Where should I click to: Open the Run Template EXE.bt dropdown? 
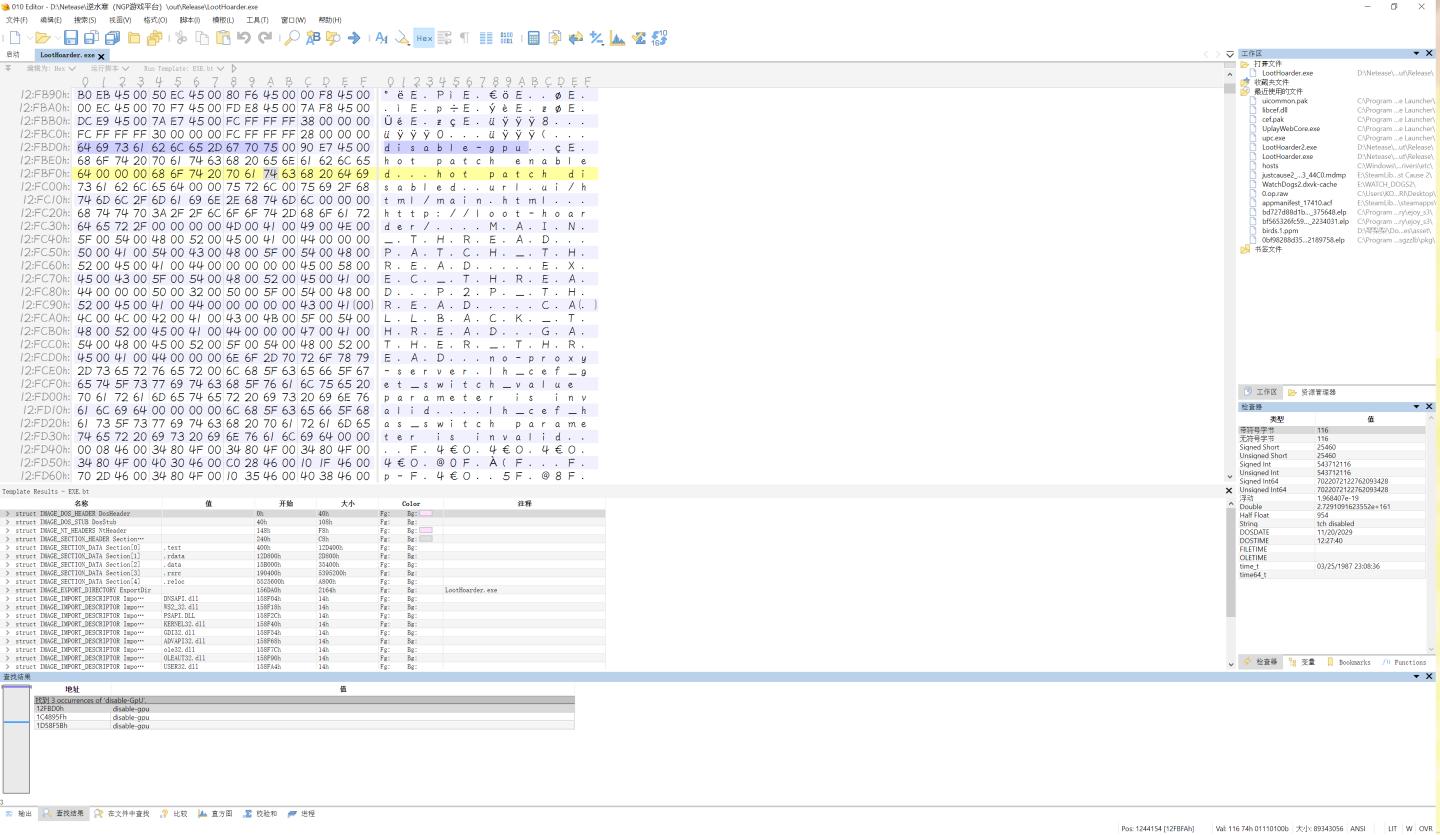coord(219,69)
